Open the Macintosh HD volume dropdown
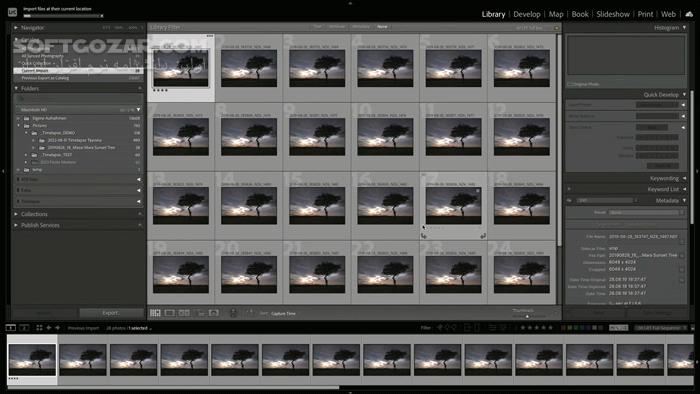Viewport: 700px width, 394px height. (138, 109)
